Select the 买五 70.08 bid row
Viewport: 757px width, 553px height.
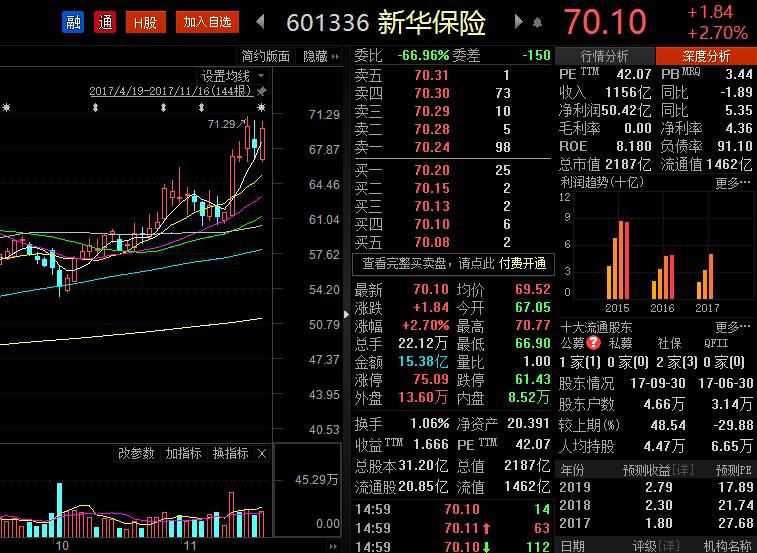[453, 242]
